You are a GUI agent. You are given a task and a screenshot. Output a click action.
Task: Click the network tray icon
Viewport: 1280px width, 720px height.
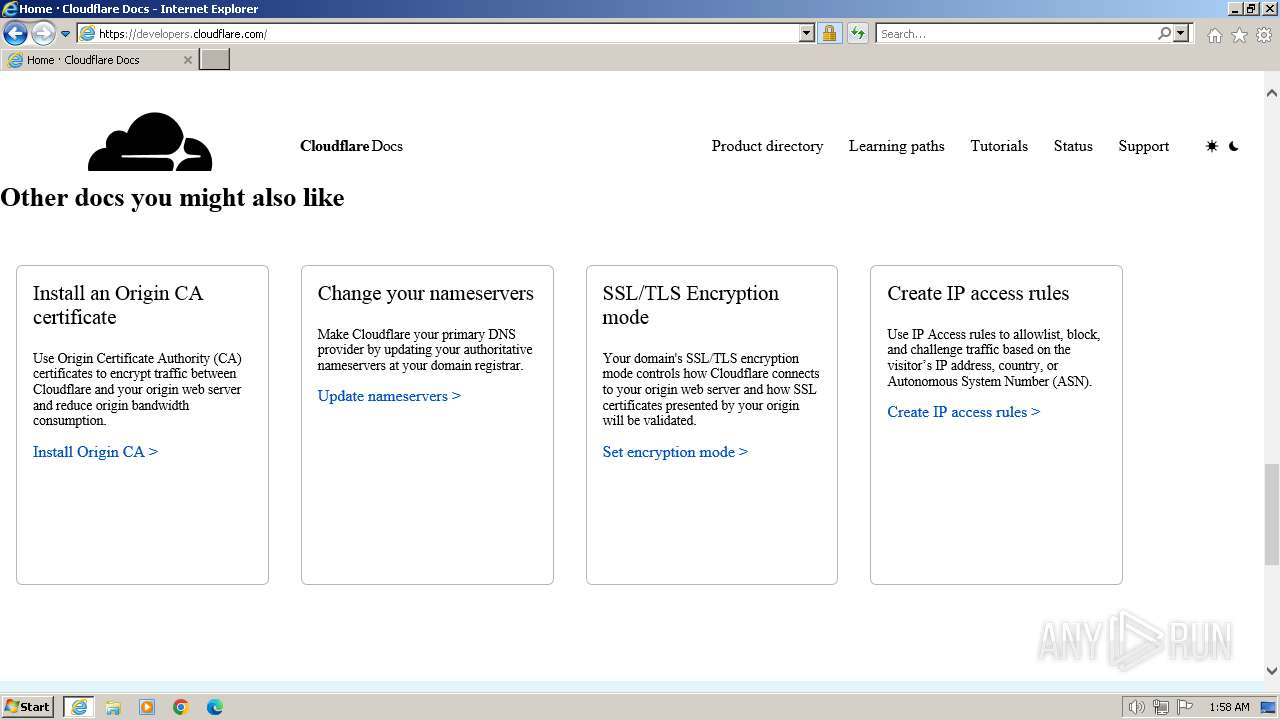click(x=1161, y=707)
